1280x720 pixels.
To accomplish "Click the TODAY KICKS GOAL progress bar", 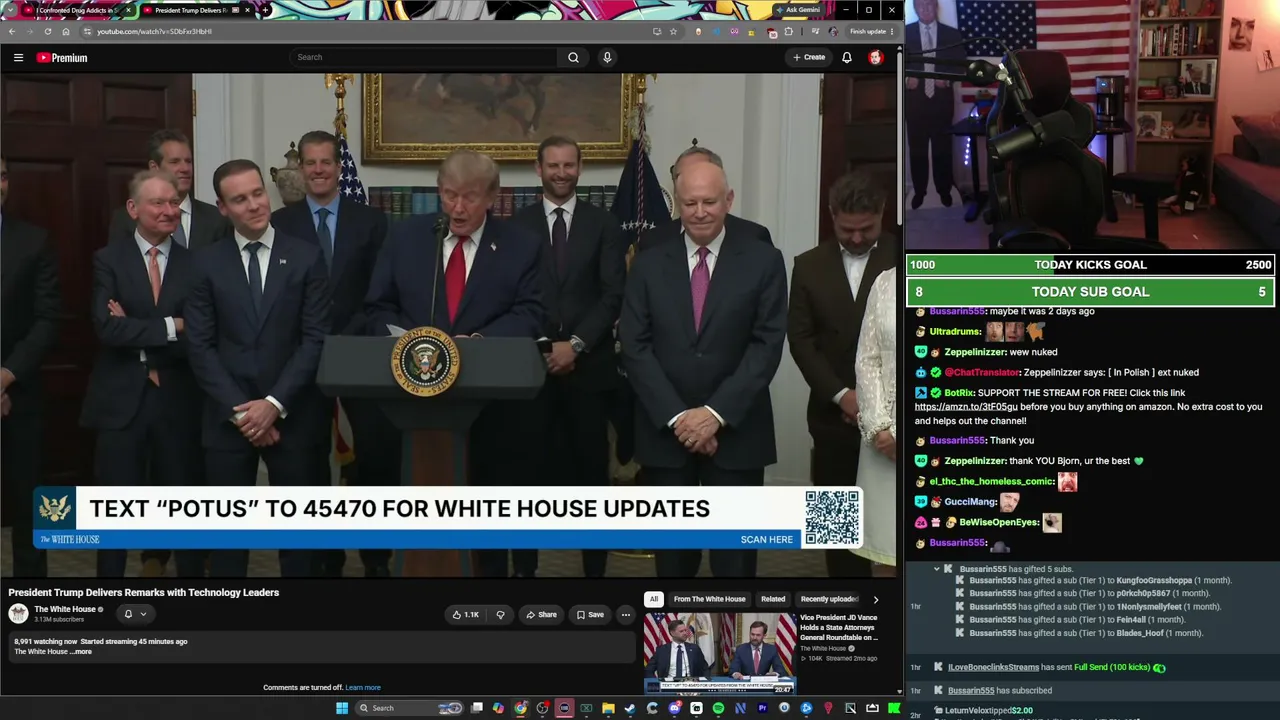I will 1090,265.
